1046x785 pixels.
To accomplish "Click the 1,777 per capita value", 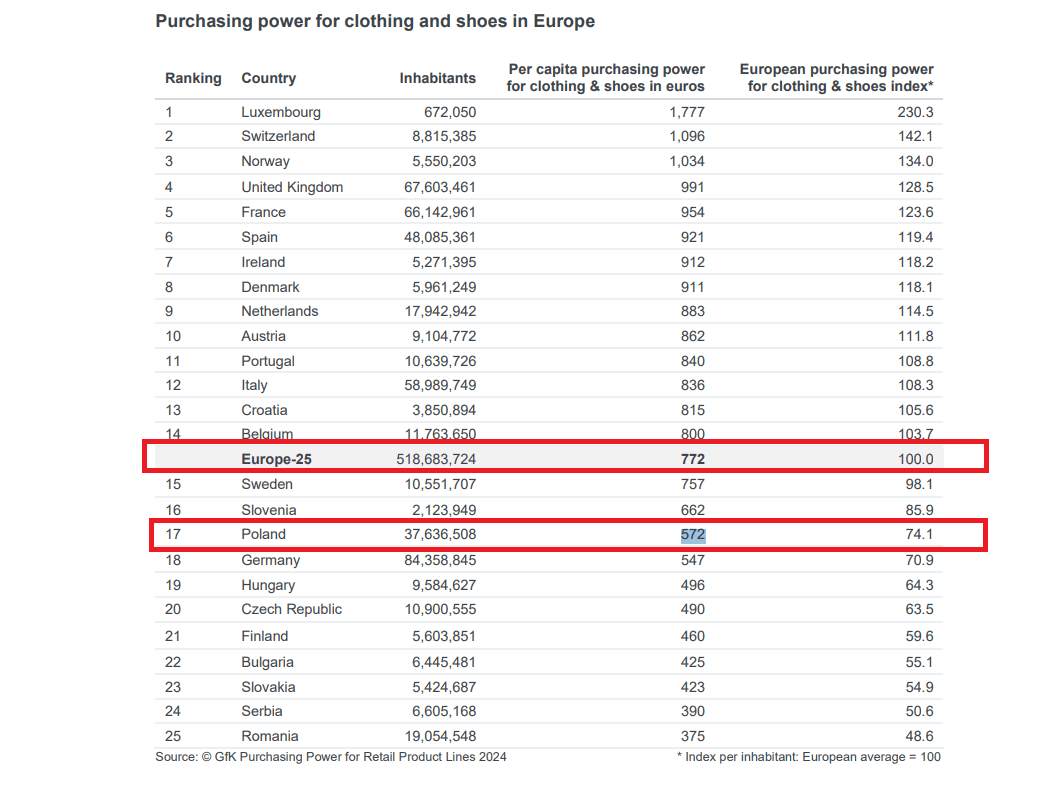I will click(687, 112).
